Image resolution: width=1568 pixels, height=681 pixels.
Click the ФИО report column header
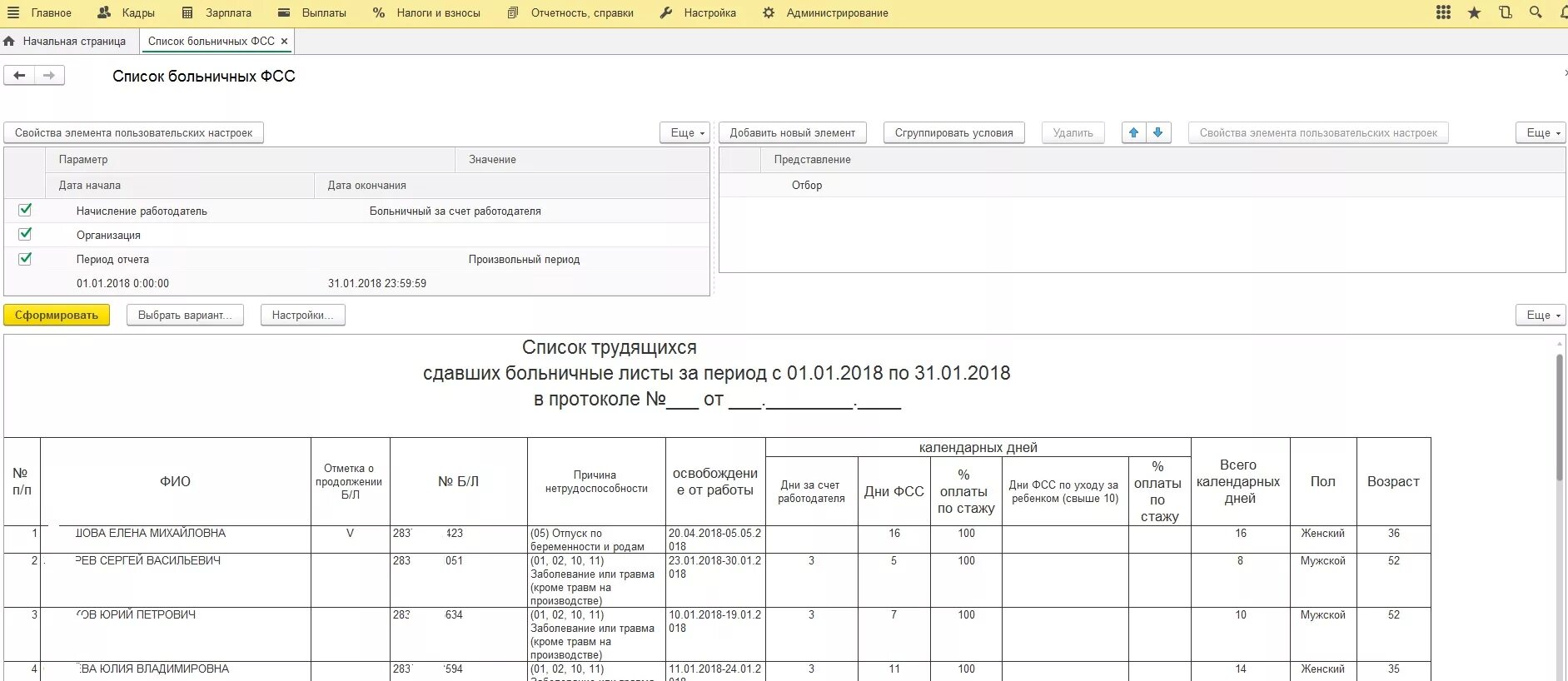tap(176, 481)
